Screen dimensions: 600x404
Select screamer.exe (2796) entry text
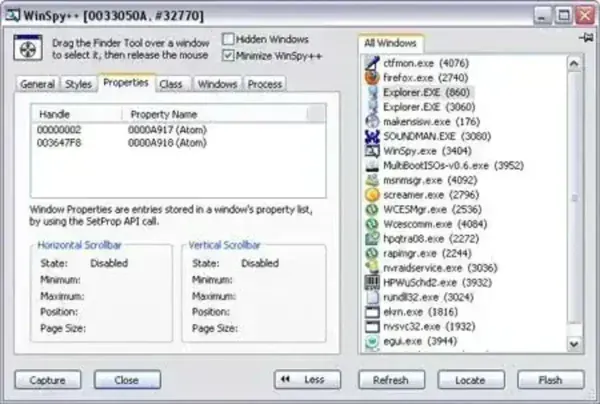click(x=431, y=195)
